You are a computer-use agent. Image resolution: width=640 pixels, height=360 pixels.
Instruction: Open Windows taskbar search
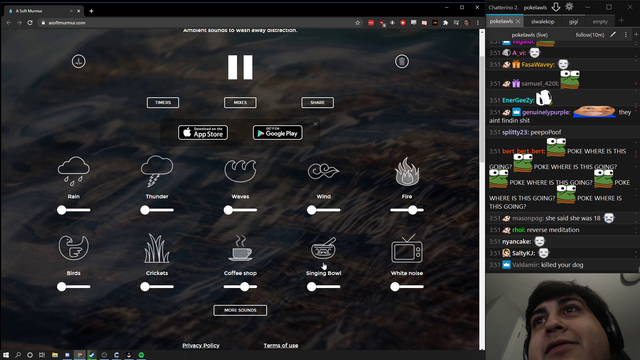(x=18, y=355)
